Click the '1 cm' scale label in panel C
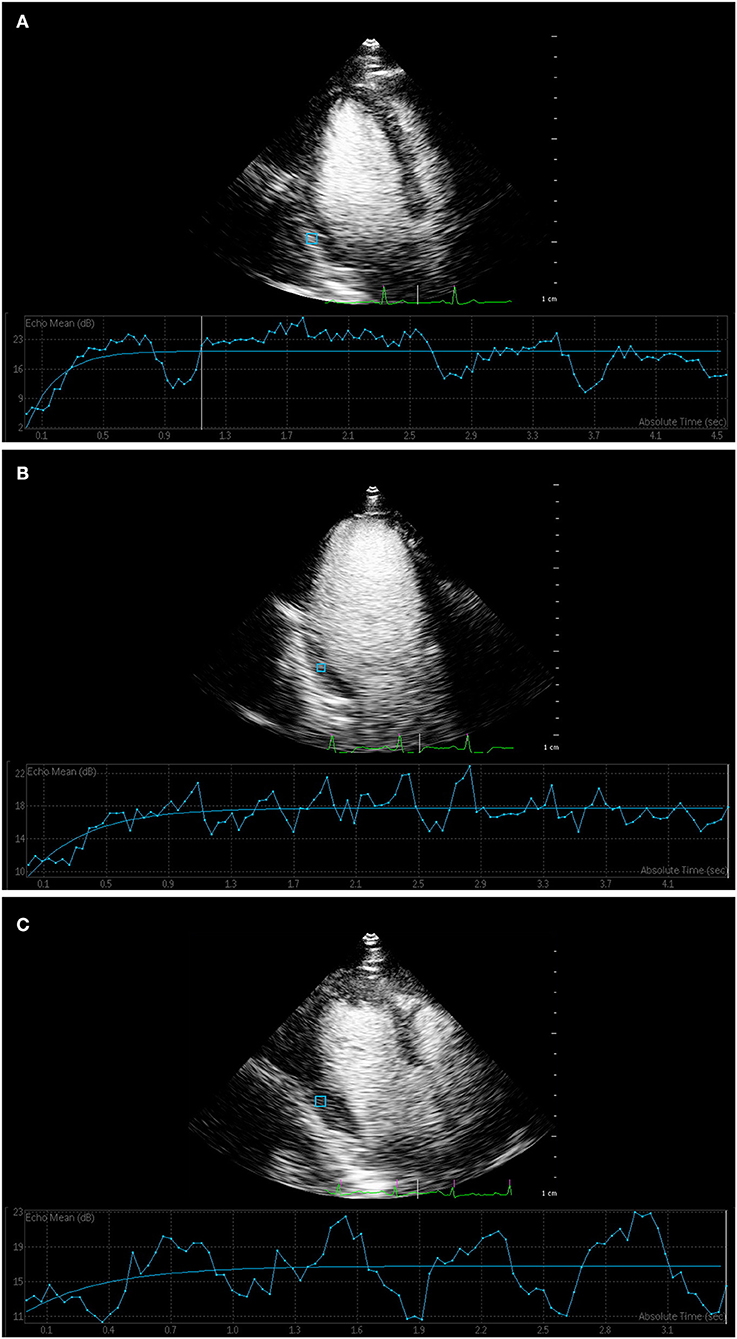This screenshot has width=737, height=1339. [x=548, y=1193]
